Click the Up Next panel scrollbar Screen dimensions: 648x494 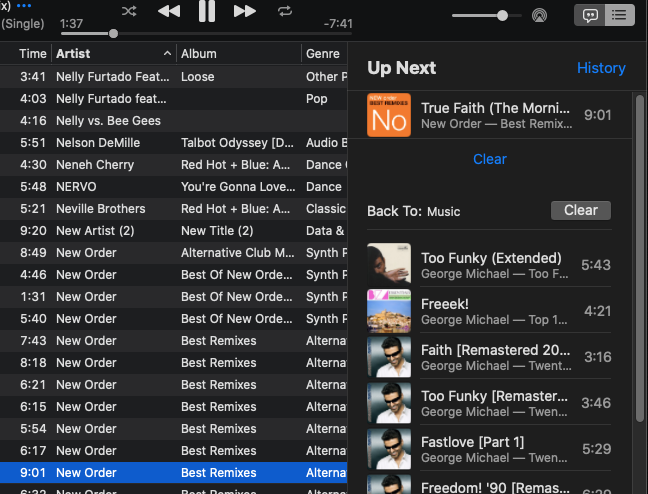point(640,258)
